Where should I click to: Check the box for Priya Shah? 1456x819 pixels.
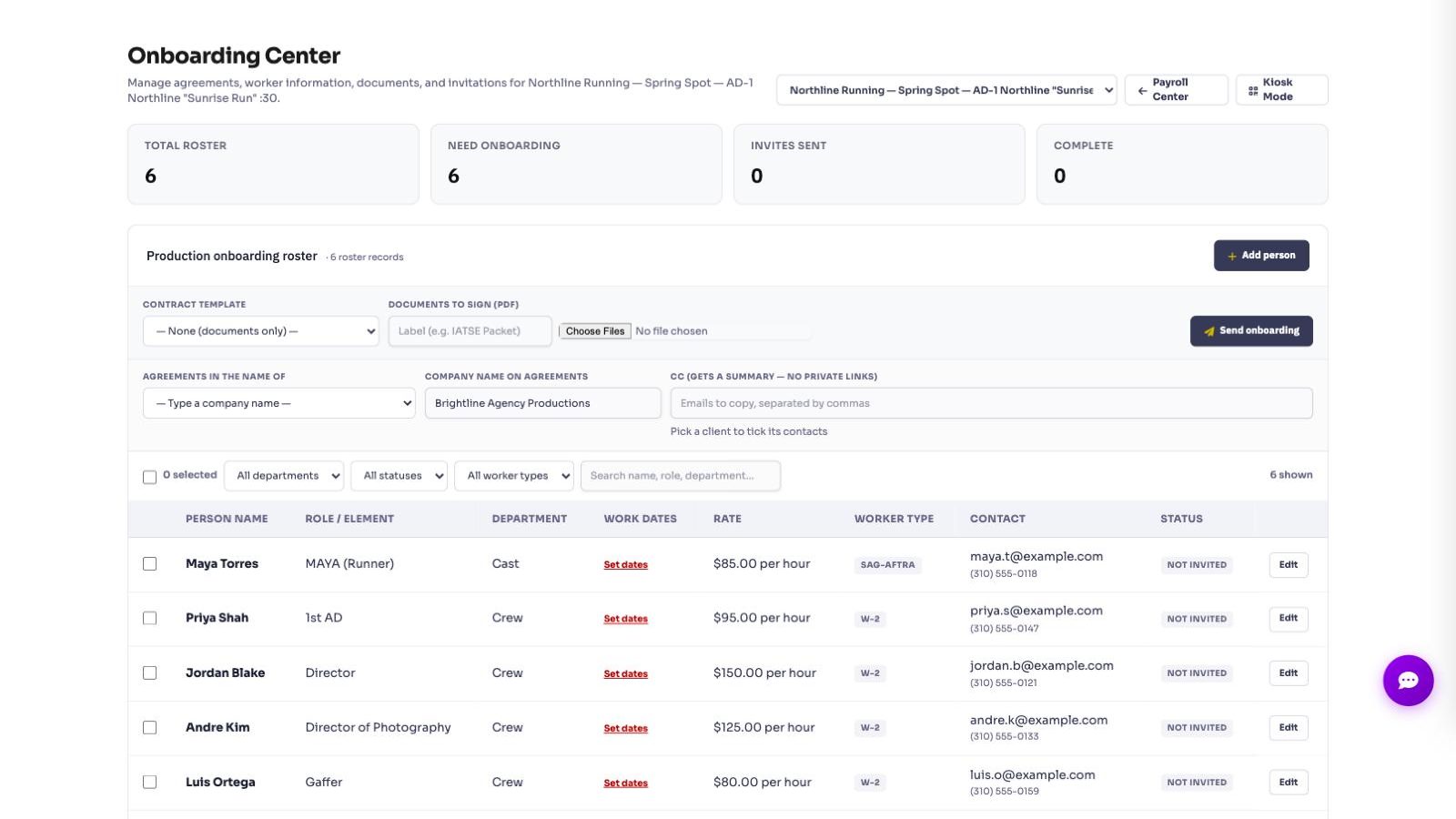pos(150,619)
